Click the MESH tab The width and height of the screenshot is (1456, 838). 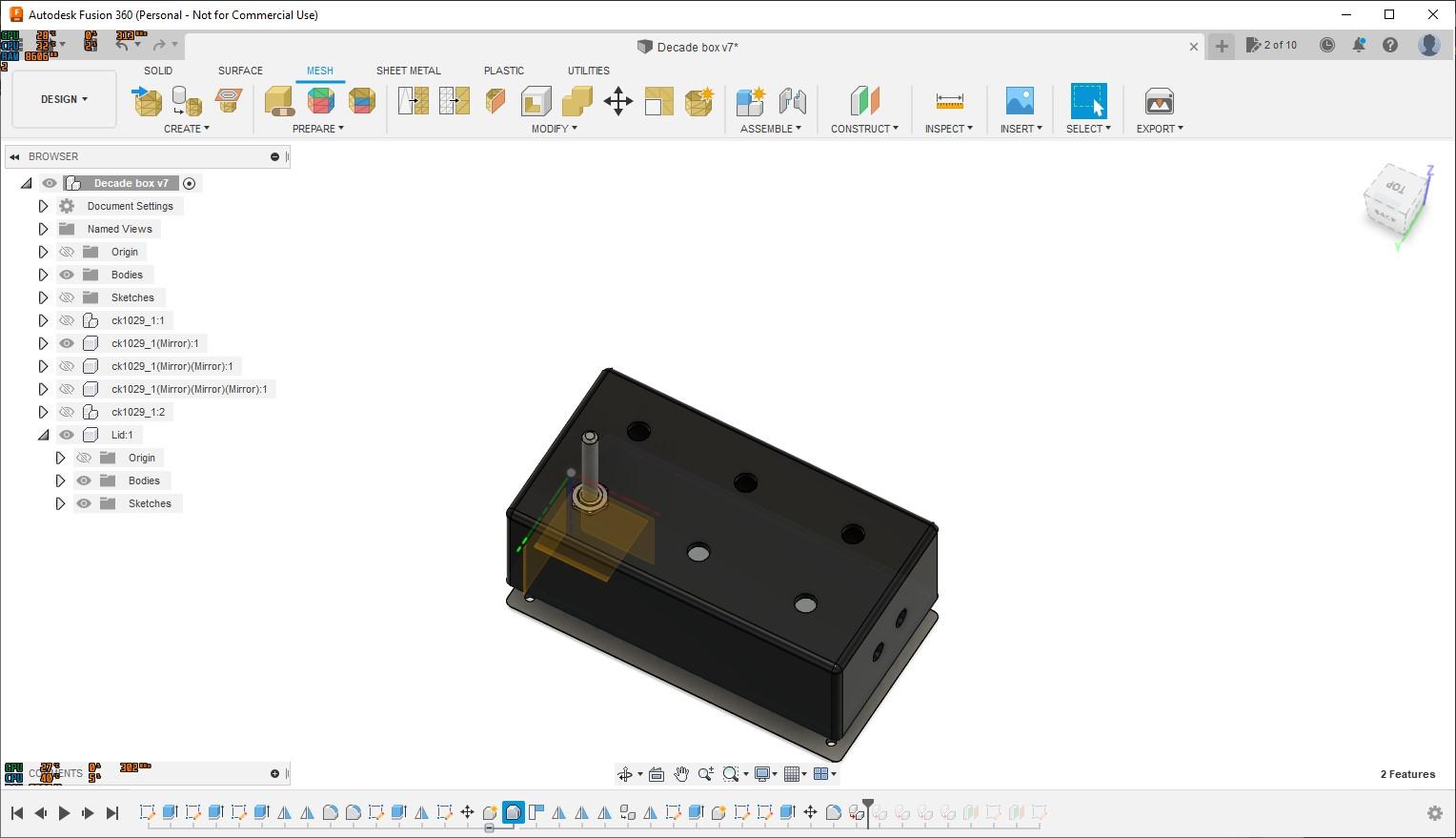pyautogui.click(x=320, y=71)
